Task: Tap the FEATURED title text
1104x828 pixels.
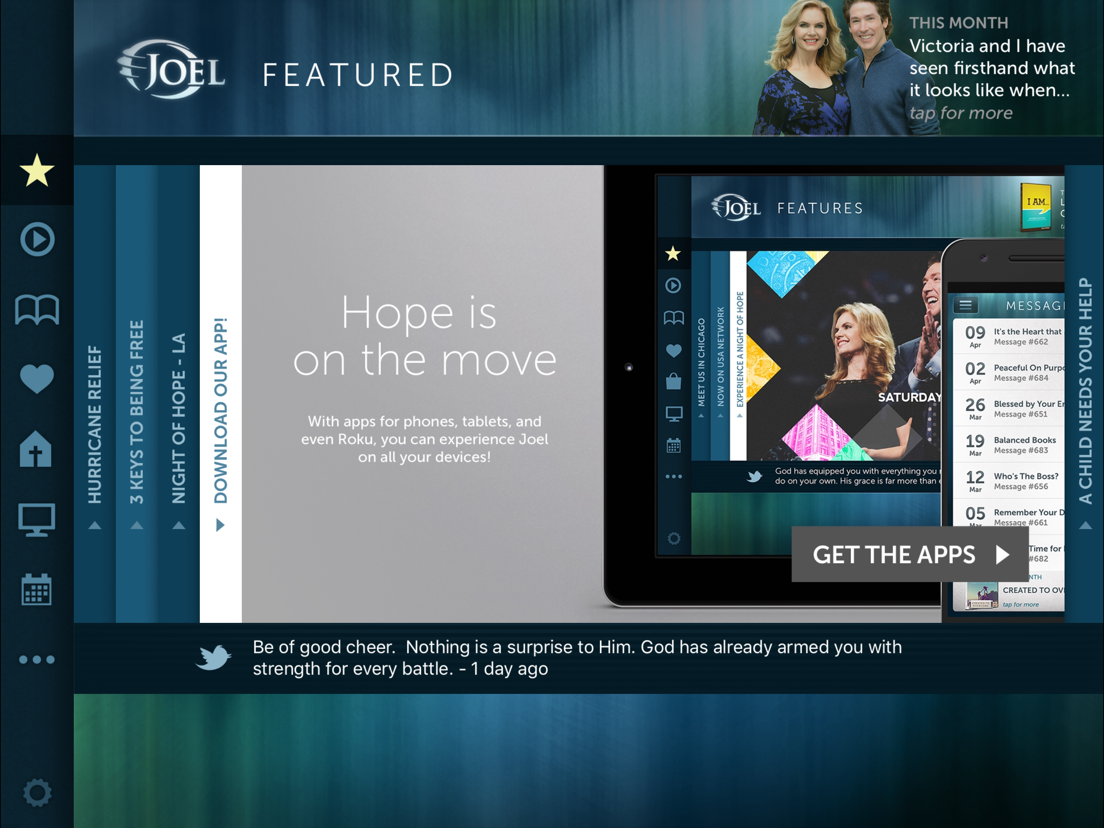Action: point(358,75)
